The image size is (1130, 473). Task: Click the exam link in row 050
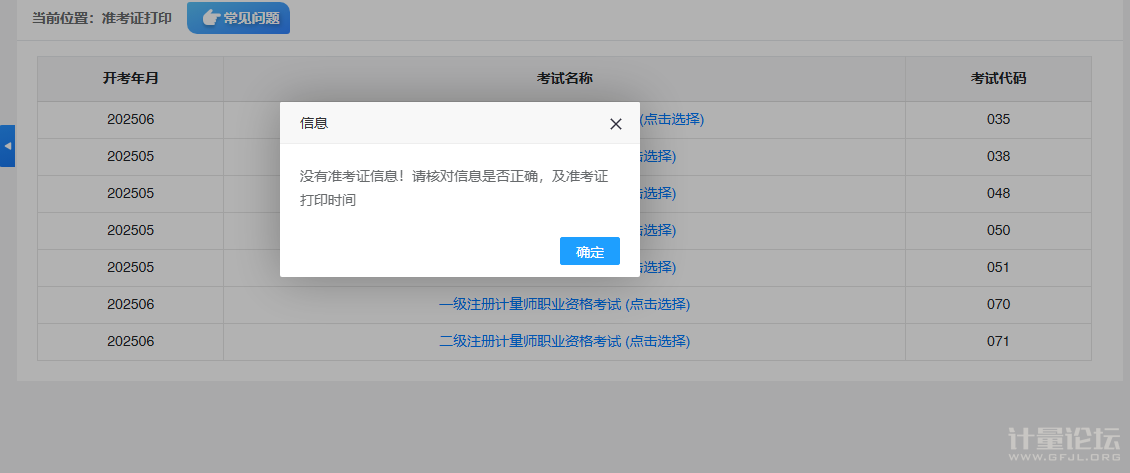coord(657,230)
